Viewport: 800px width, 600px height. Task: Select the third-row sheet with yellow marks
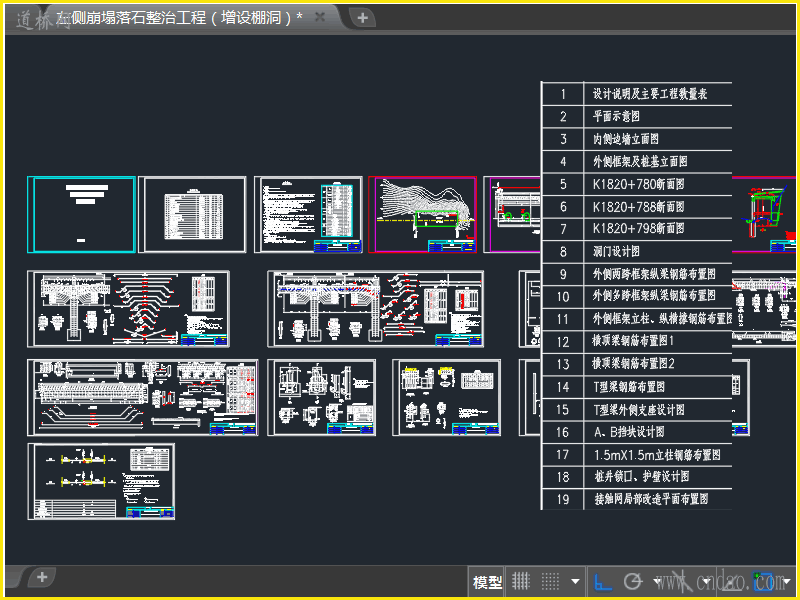click(x=446, y=397)
